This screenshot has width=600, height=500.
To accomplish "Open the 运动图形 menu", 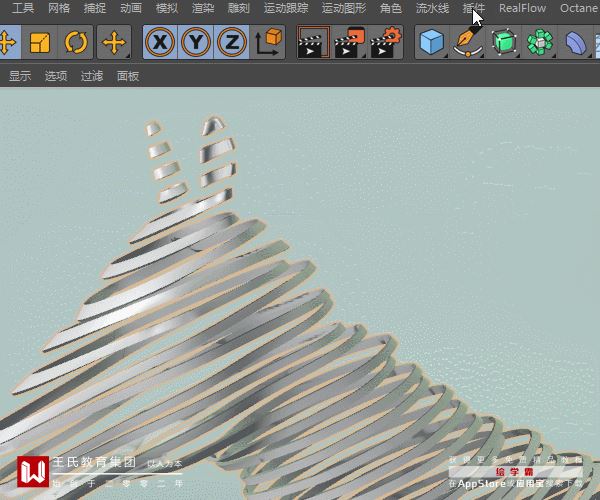I will click(344, 8).
